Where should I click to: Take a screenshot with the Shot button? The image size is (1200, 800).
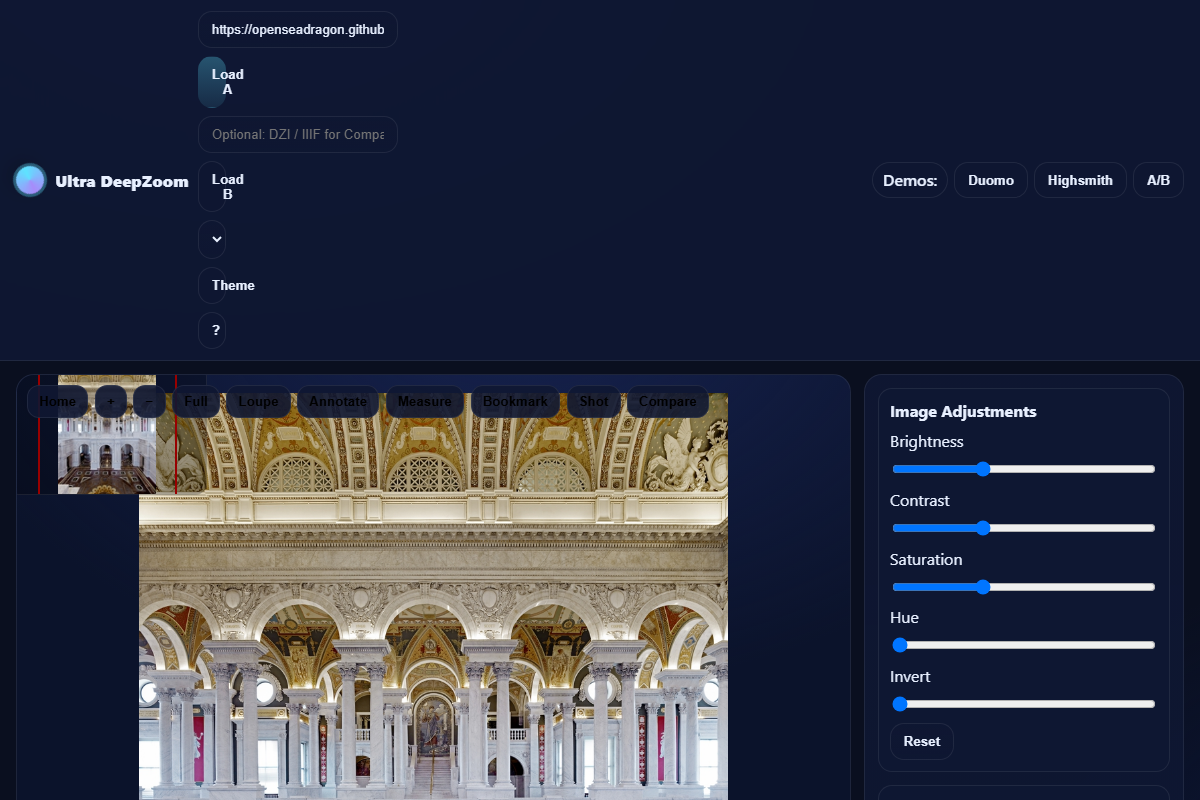tap(594, 402)
